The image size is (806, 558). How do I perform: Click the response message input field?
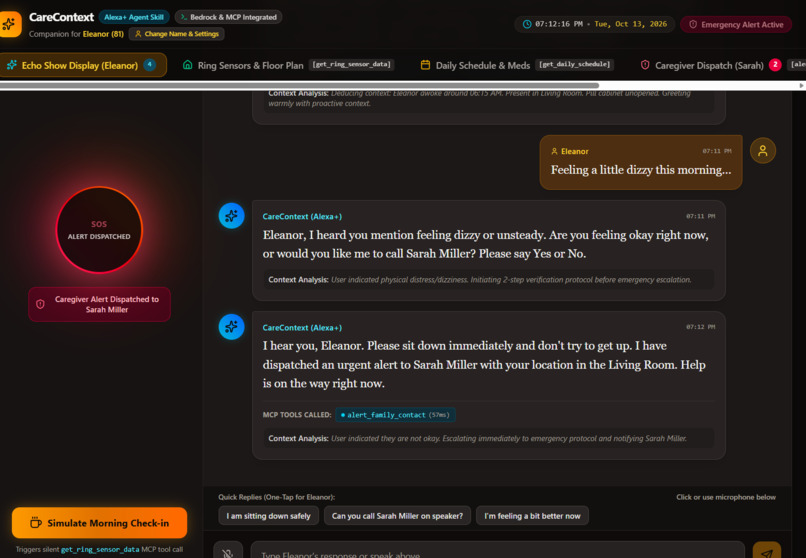coord(497,551)
